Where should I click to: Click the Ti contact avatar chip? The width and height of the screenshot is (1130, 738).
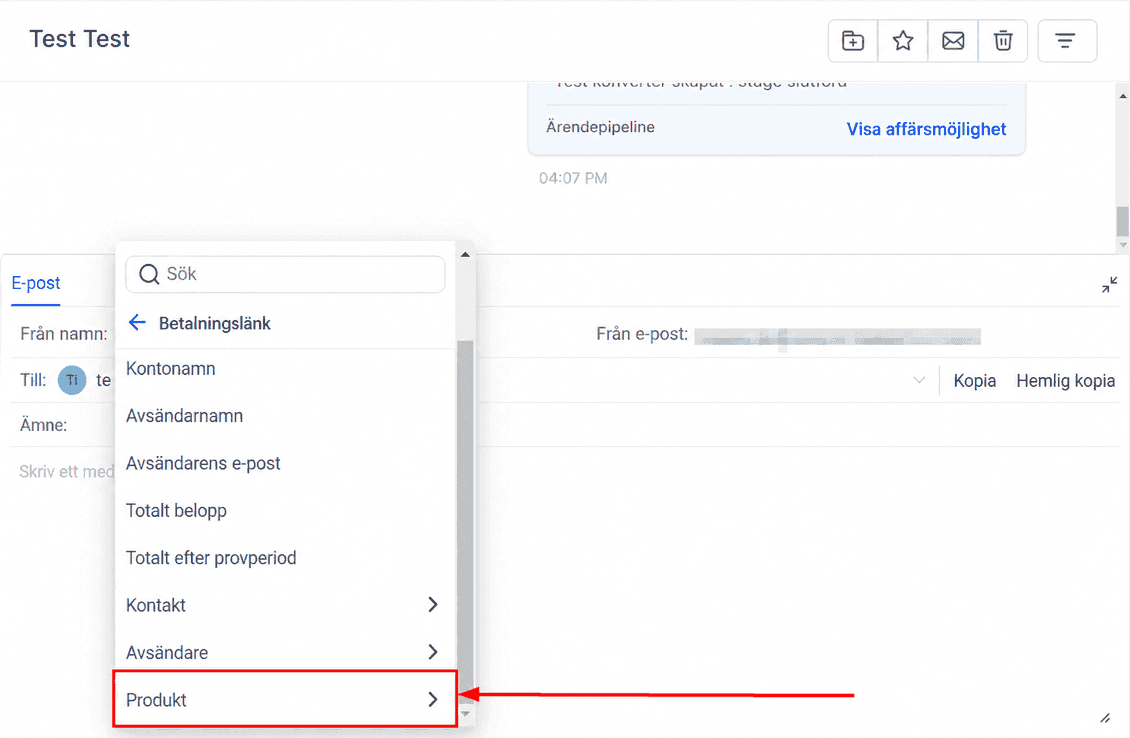point(72,380)
